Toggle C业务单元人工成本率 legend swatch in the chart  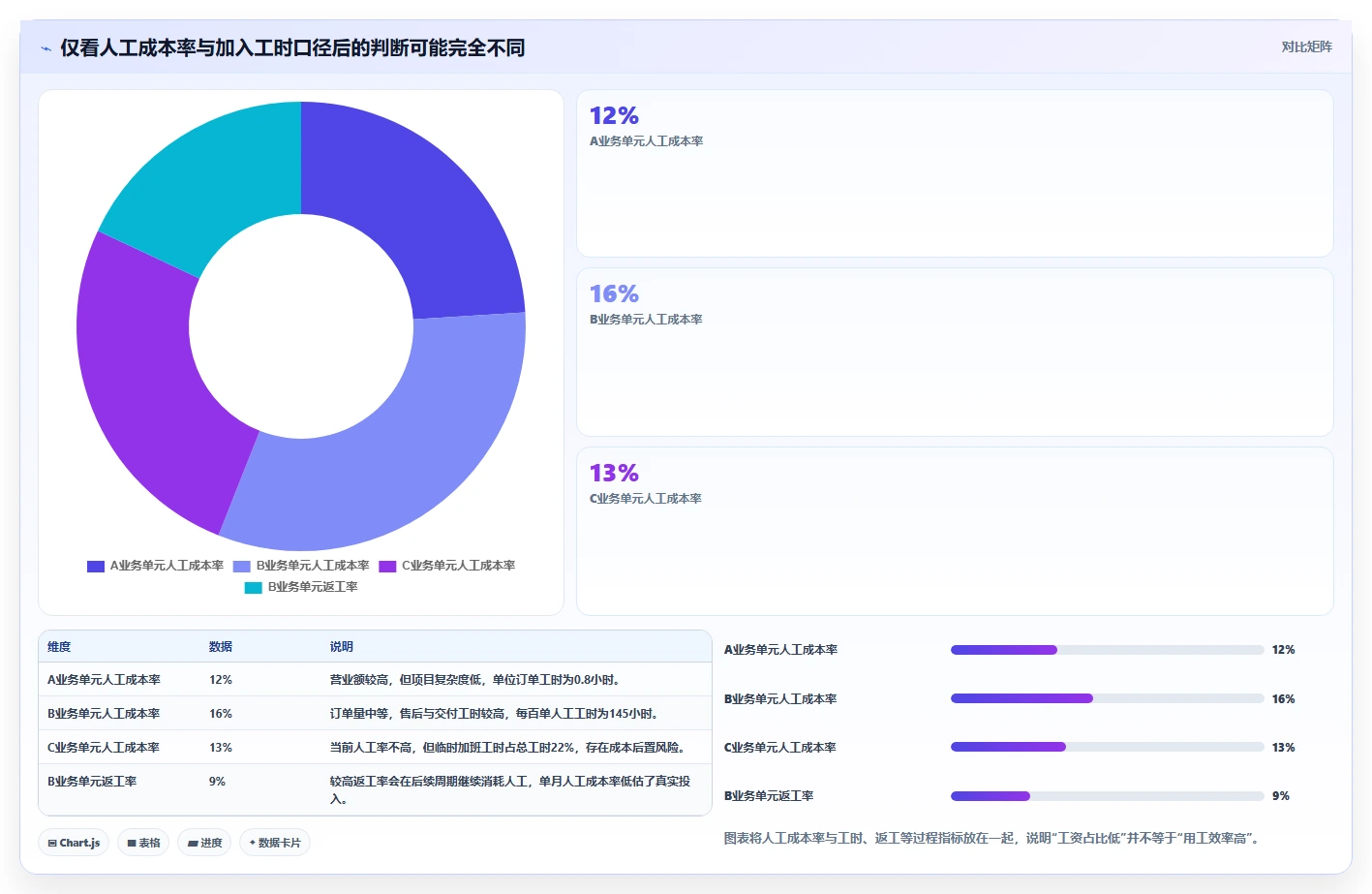387,566
